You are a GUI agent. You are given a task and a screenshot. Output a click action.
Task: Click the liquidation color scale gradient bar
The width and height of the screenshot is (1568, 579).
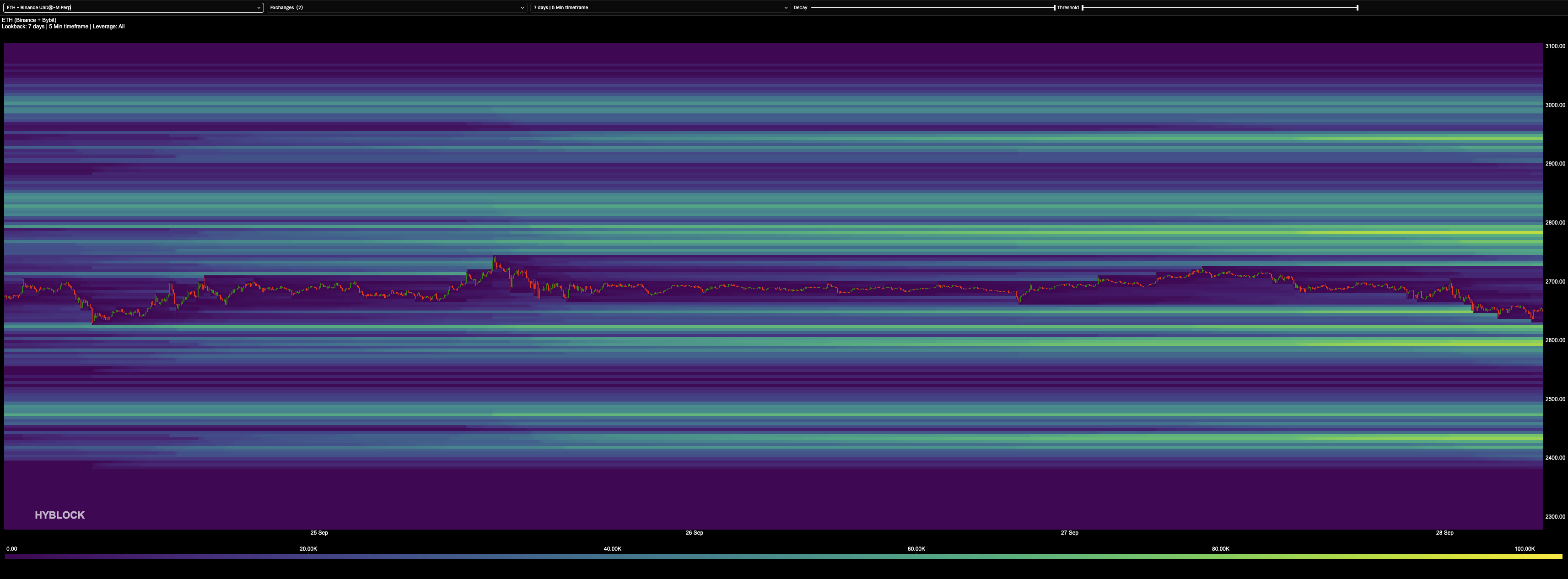click(x=783, y=556)
